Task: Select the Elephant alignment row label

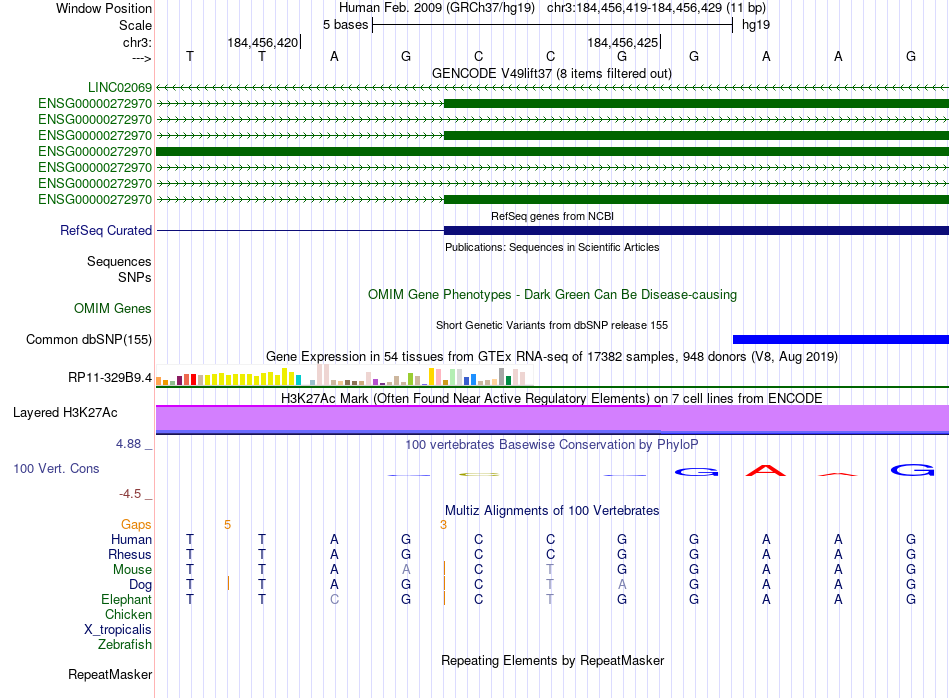Action: (126, 599)
